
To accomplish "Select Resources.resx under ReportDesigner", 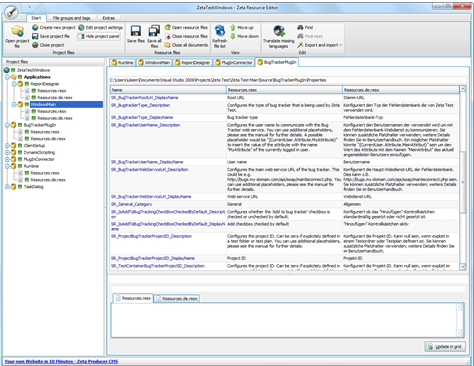I will (x=52, y=91).
